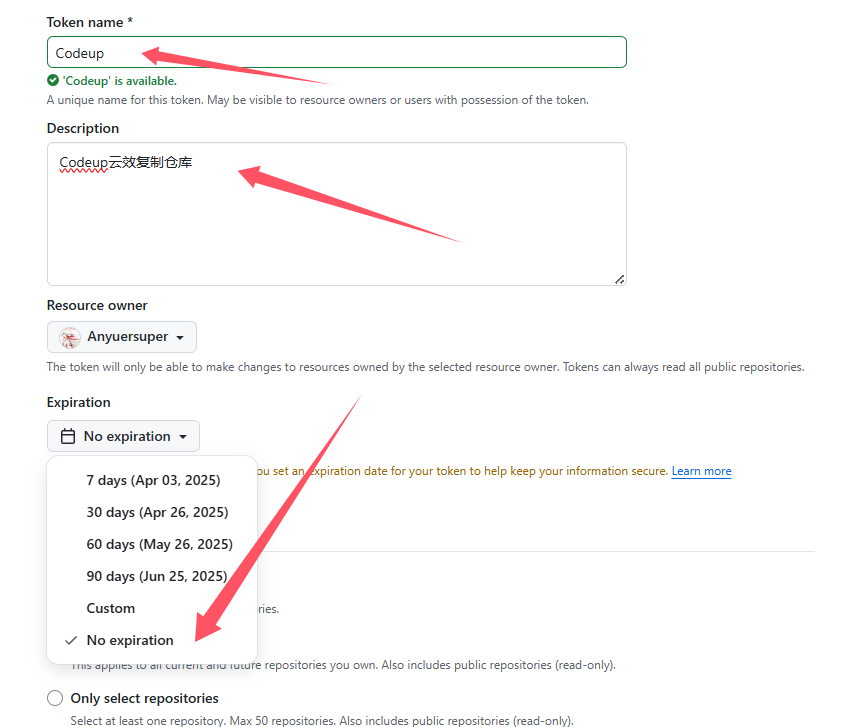843x727 pixels.
Task: Click inside the Description text area
Action: pyautogui.click(x=337, y=214)
